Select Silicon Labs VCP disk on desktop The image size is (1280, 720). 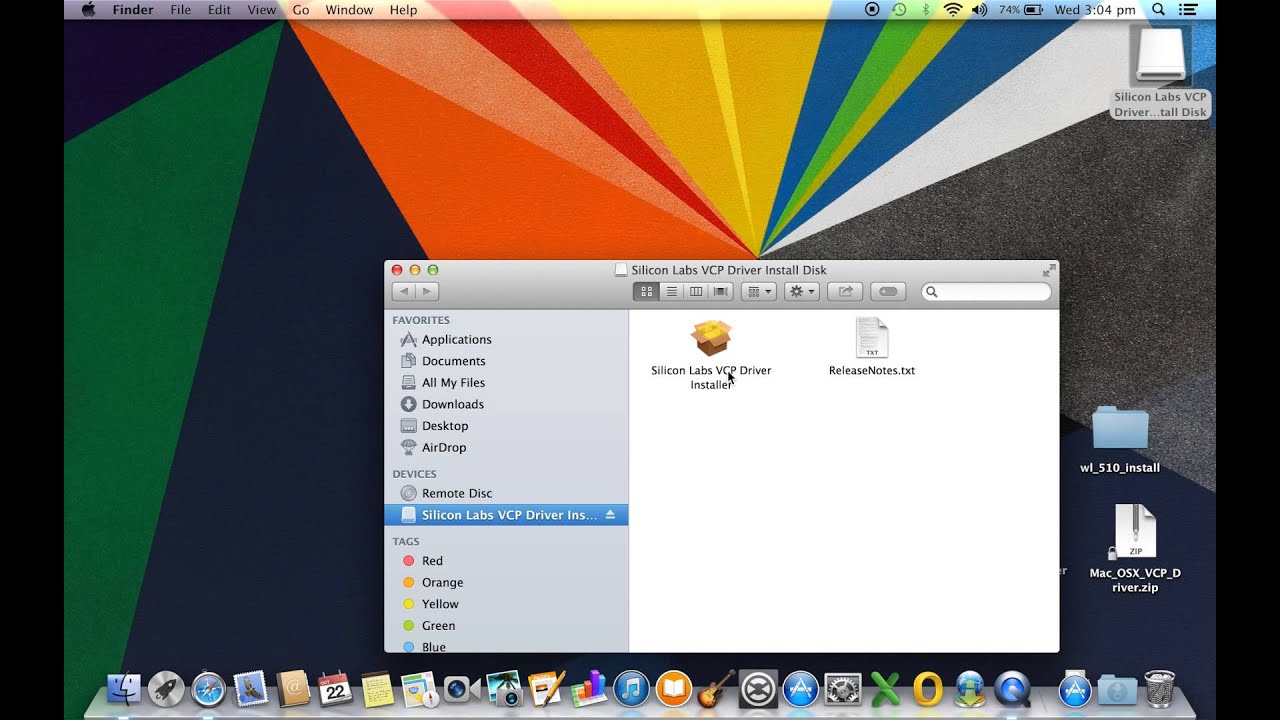(x=1160, y=70)
